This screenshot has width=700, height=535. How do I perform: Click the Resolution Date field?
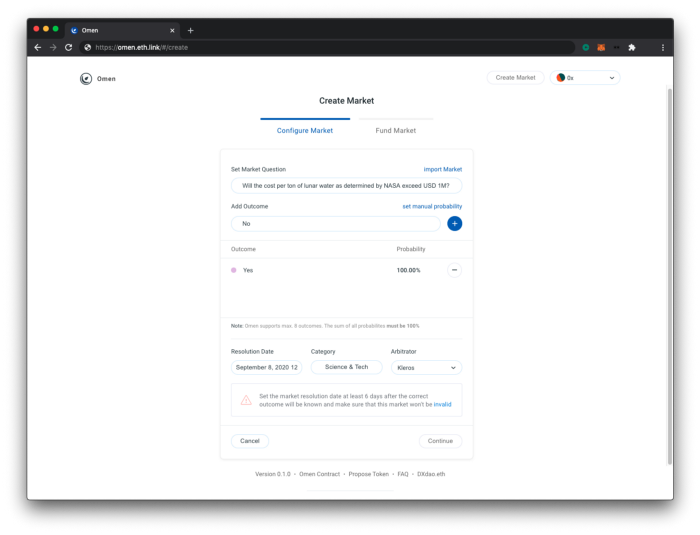(267, 367)
